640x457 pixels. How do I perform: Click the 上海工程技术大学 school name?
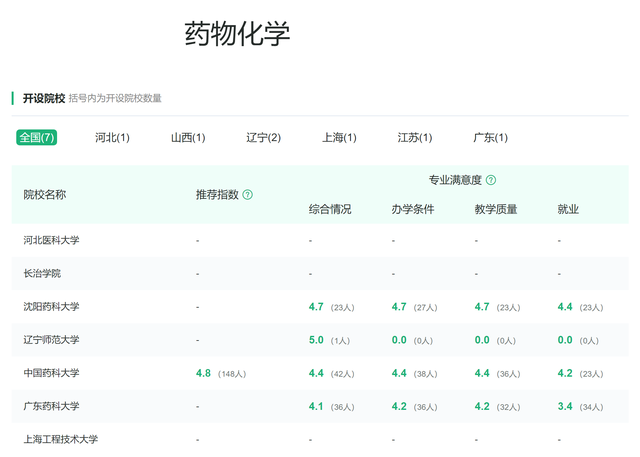point(60,439)
